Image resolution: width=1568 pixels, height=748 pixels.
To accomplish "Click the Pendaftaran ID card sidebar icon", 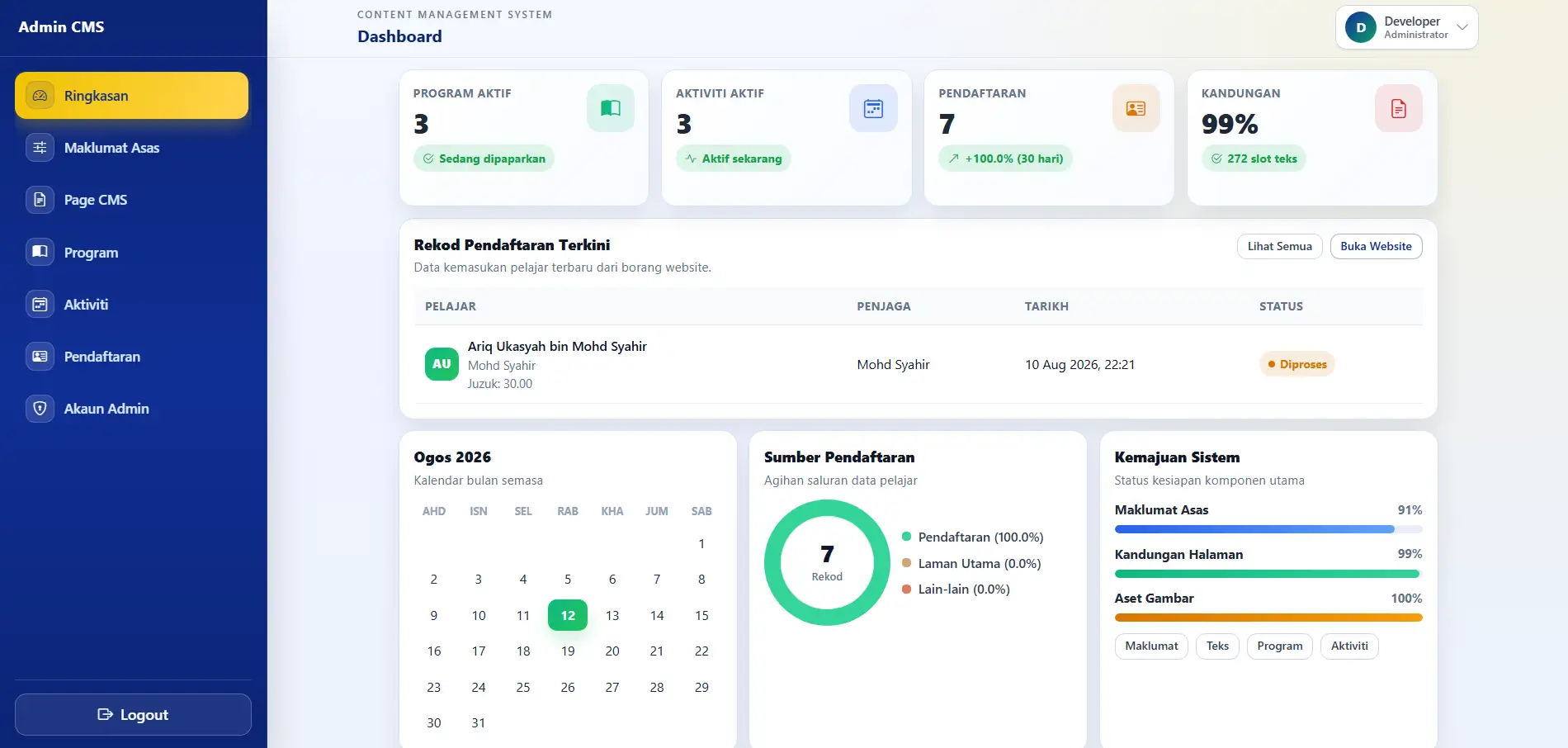I will coord(40,357).
